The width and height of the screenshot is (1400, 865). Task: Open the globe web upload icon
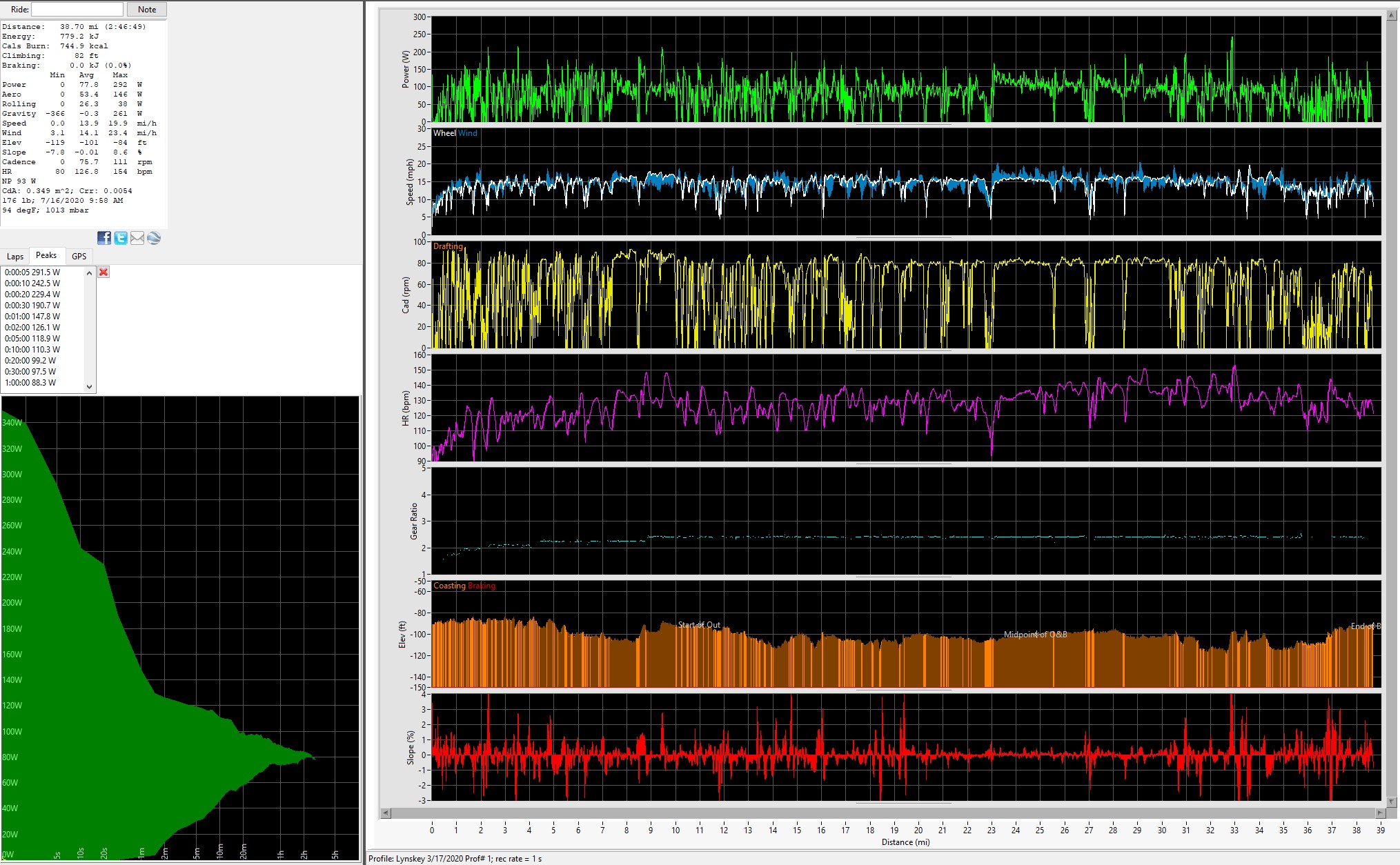tap(154, 238)
